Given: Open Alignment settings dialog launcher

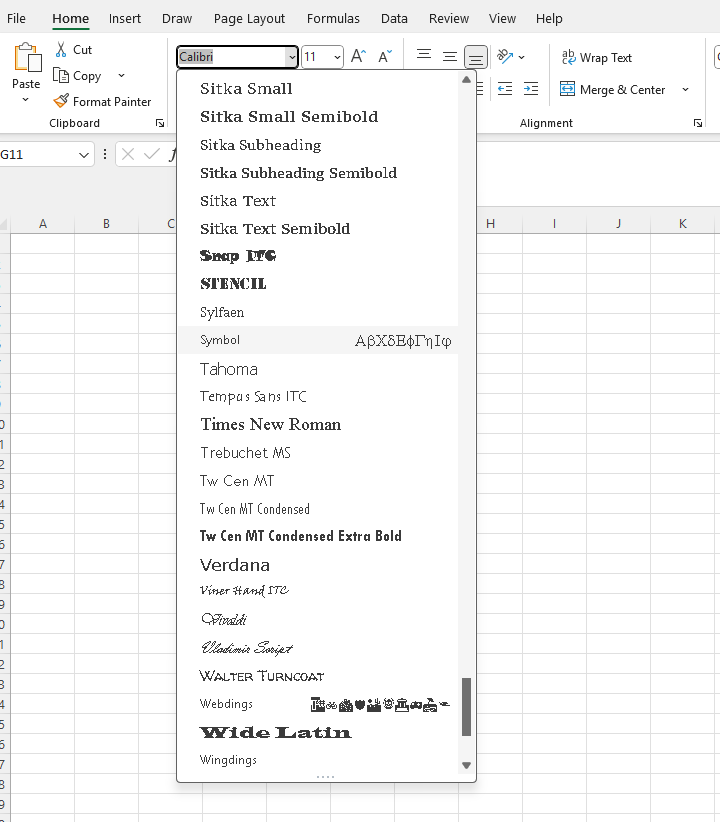Looking at the screenshot, I should coord(697,123).
